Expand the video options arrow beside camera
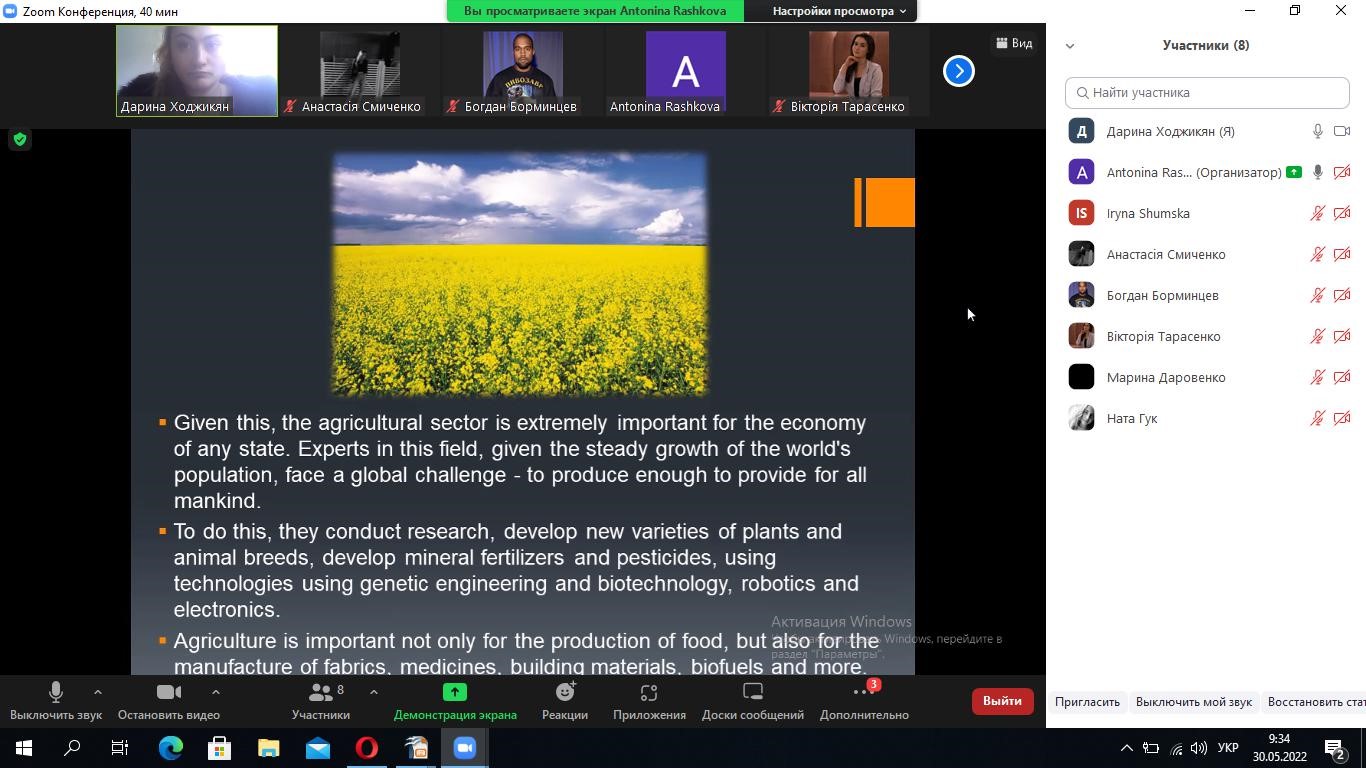Screen dimensions: 1366x768 click(216, 692)
